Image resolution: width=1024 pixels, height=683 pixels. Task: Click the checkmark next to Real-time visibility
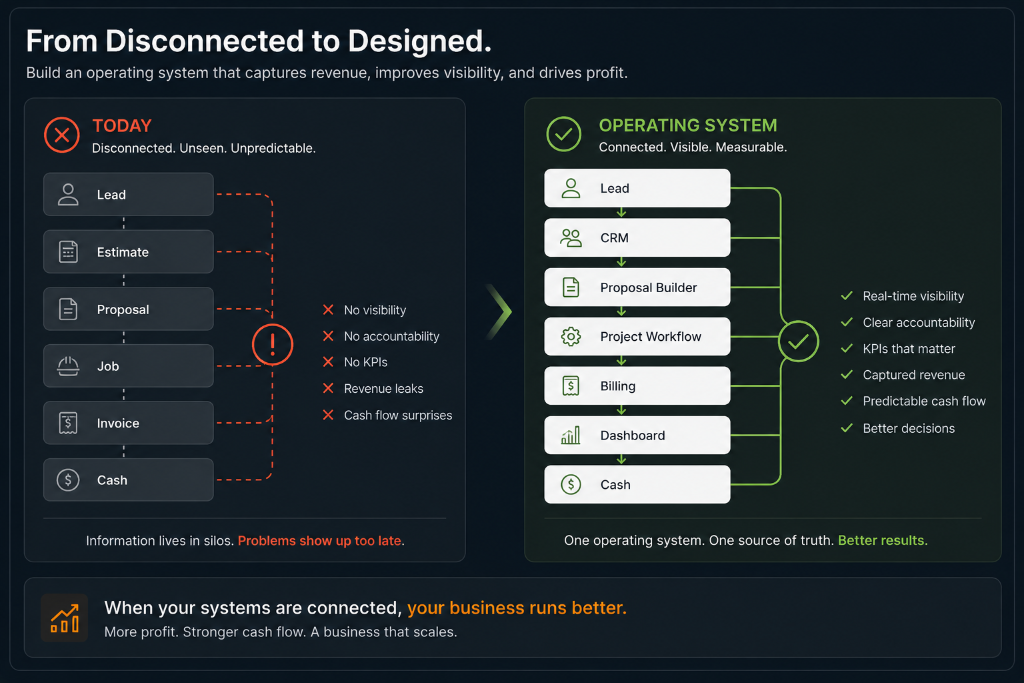847,296
